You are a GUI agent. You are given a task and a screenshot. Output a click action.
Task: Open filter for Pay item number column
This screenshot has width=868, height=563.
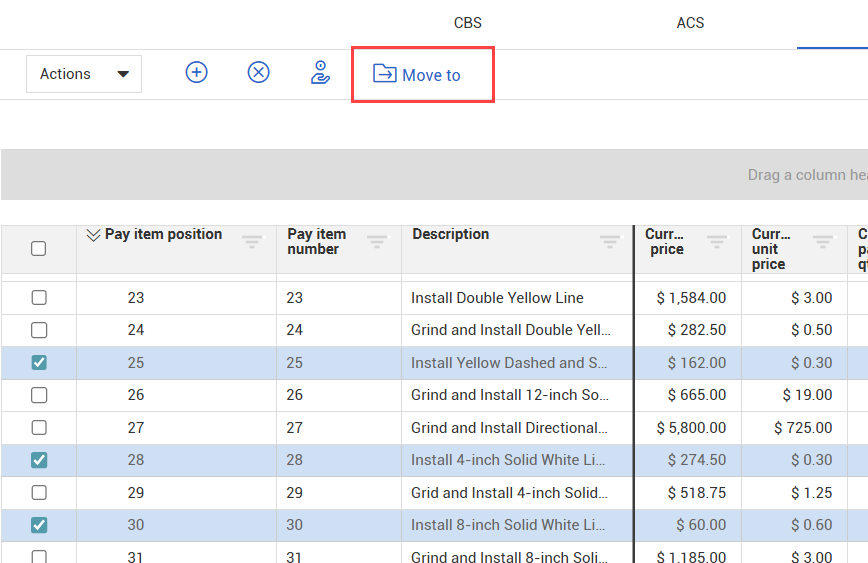click(x=377, y=242)
